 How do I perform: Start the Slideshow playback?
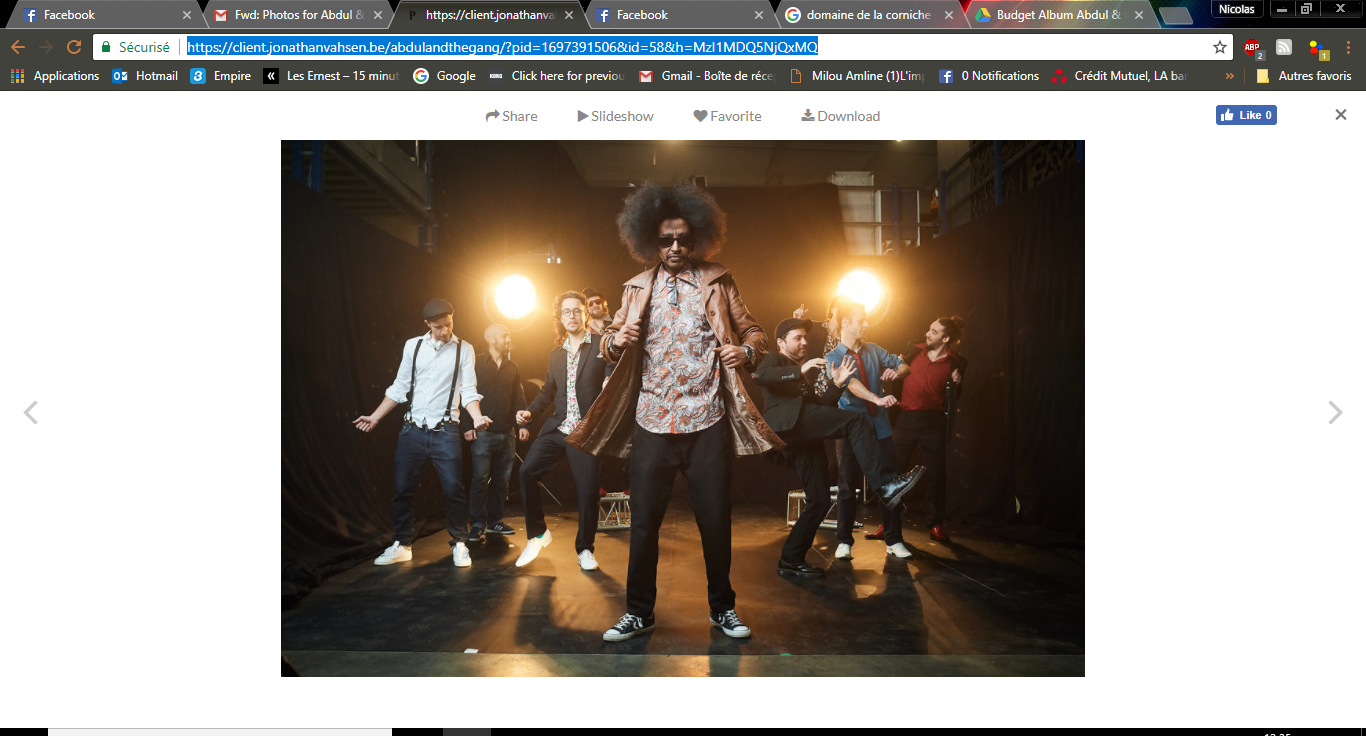(615, 116)
